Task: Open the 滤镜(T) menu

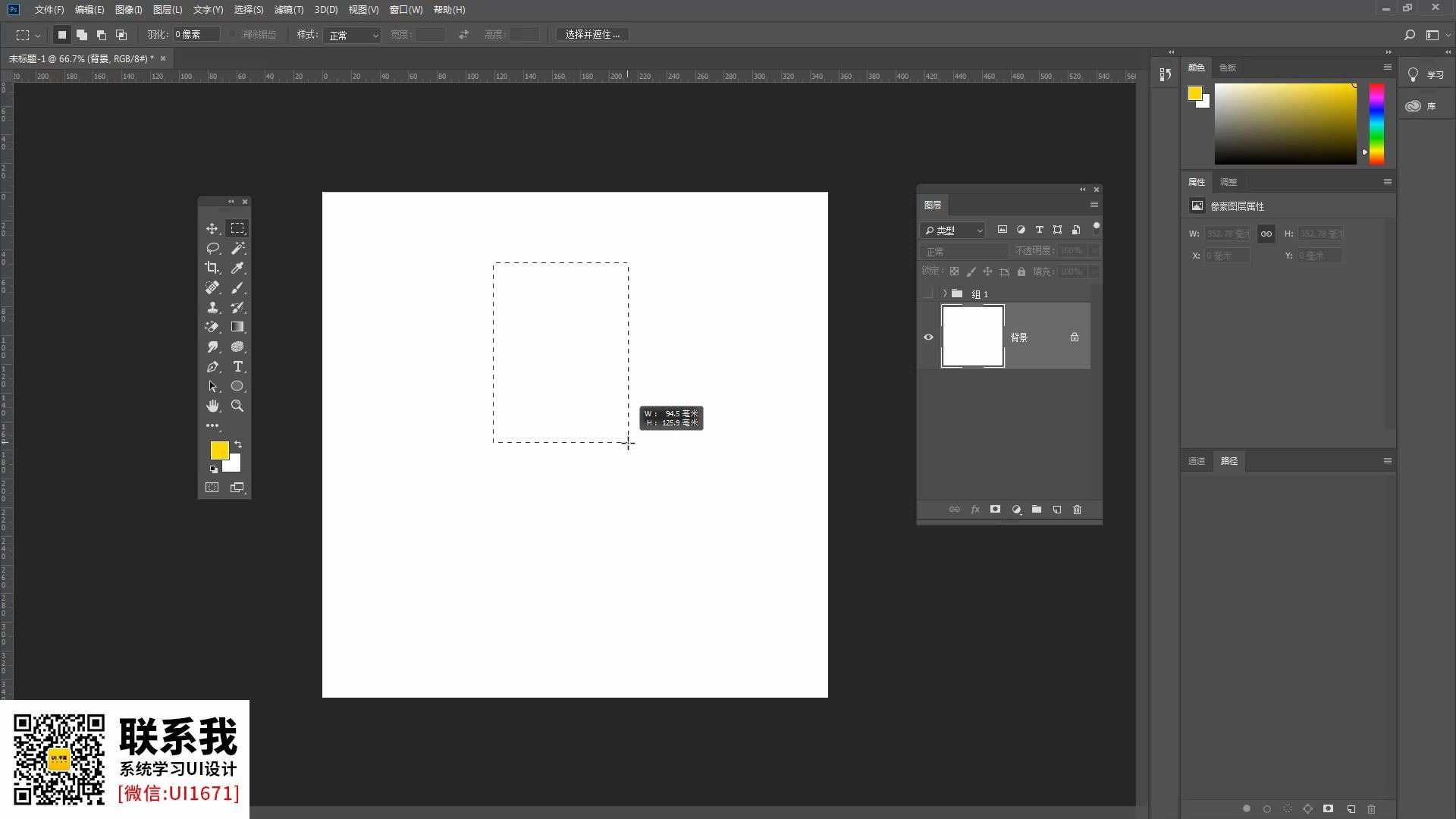Action: pyautogui.click(x=288, y=10)
